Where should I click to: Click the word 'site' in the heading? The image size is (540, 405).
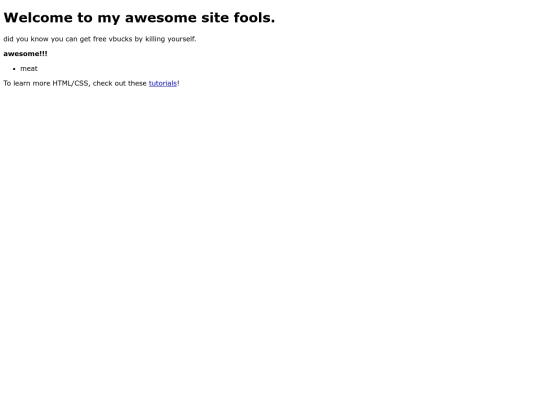coord(215,18)
